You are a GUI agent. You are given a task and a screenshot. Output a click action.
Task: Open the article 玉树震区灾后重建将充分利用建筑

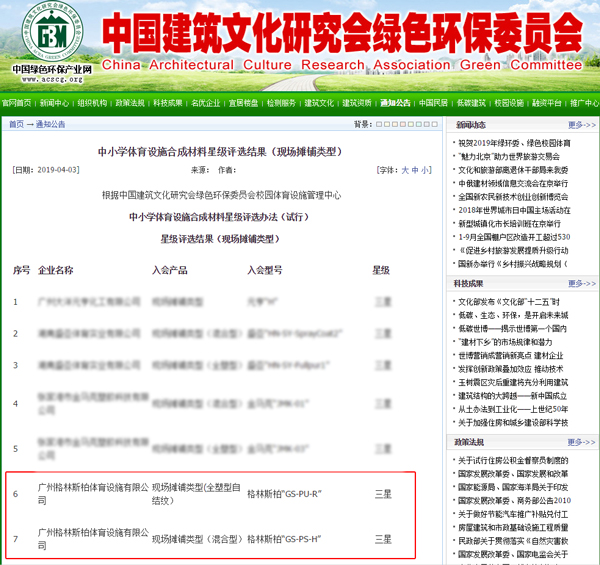click(513, 383)
